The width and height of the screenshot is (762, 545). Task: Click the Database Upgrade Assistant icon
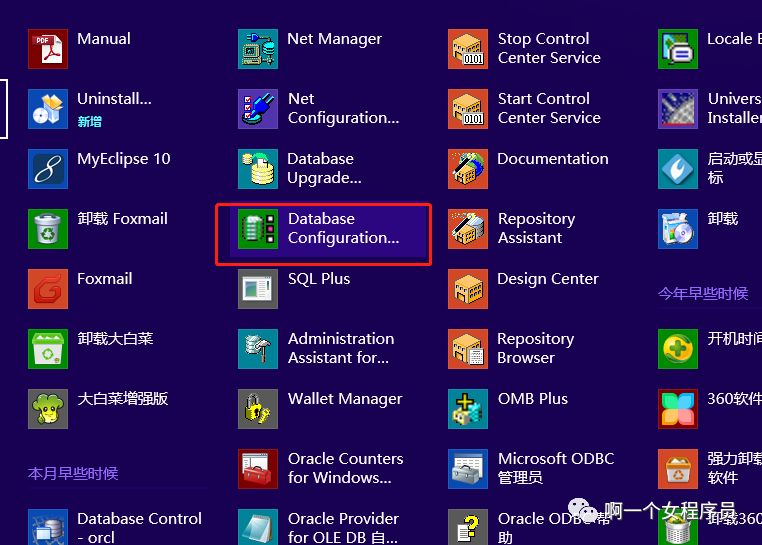[258, 169]
